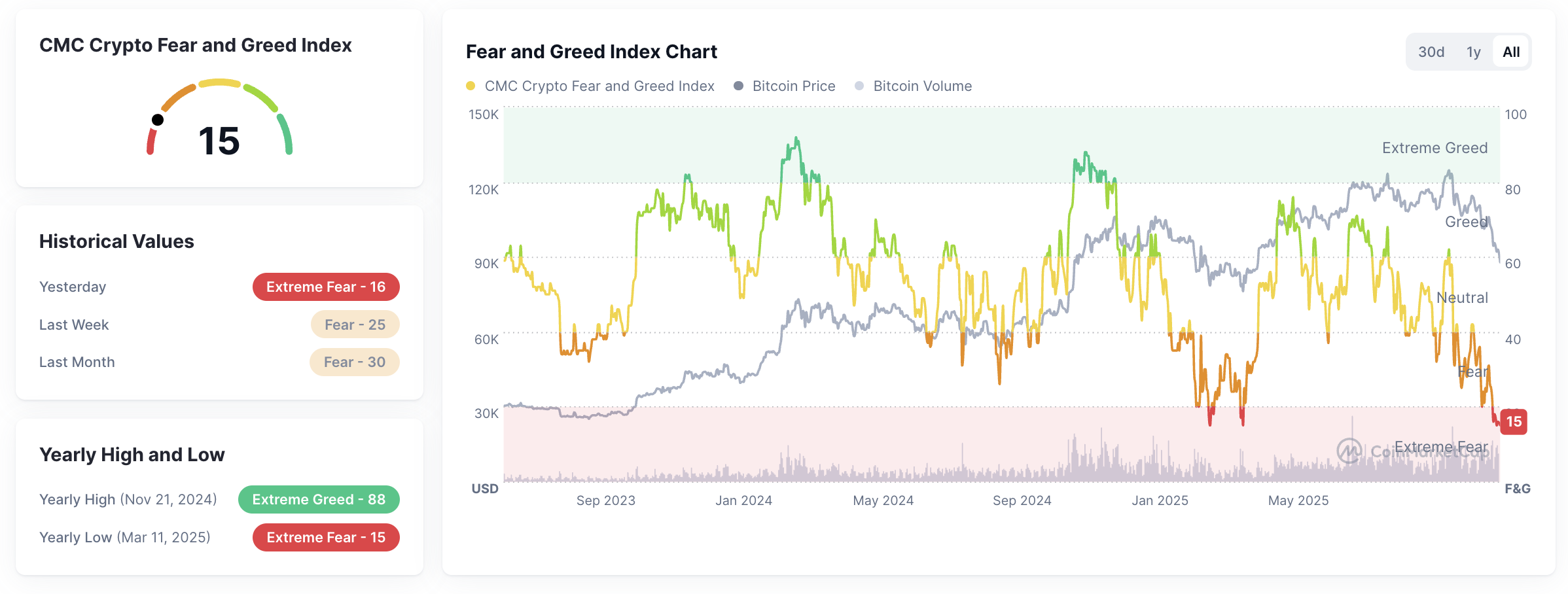Click the Extreme Fear - 16 badge for Yesterday
Image resolution: width=1568 pixels, height=594 pixels.
[x=325, y=287]
